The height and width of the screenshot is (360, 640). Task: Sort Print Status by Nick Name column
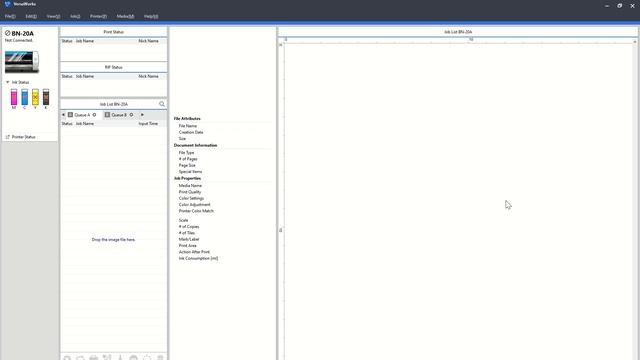(x=148, y=41)
